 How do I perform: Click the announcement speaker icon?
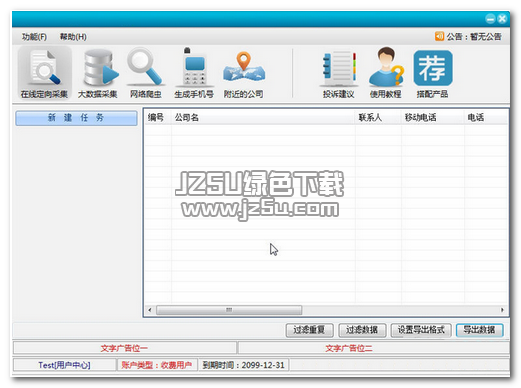(x=439, y=36)
